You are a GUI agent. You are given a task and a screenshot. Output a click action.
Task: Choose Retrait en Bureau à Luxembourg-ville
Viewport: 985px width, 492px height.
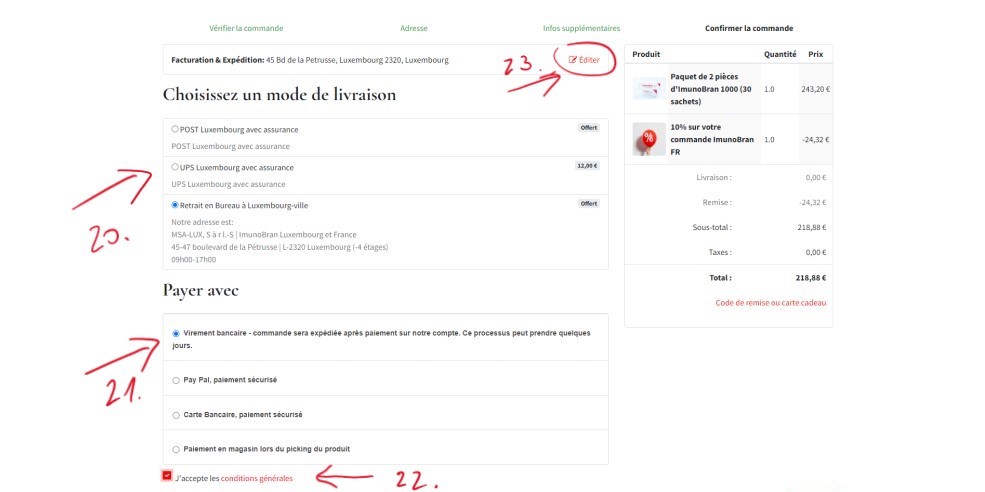pyautogui.click(x=176, y=204)
